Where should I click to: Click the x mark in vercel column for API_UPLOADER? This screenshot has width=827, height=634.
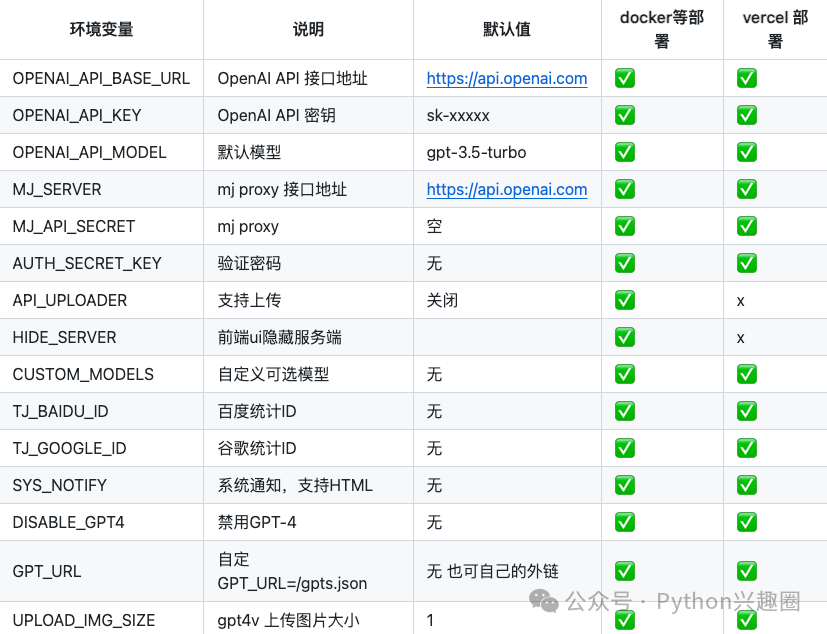pos(739,300)
